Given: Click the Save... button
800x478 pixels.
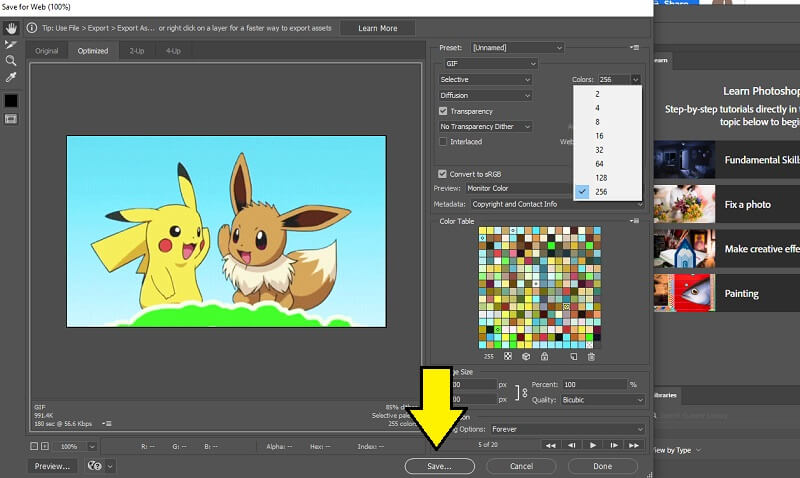Looking at the screenshot, I should (439, 466).
